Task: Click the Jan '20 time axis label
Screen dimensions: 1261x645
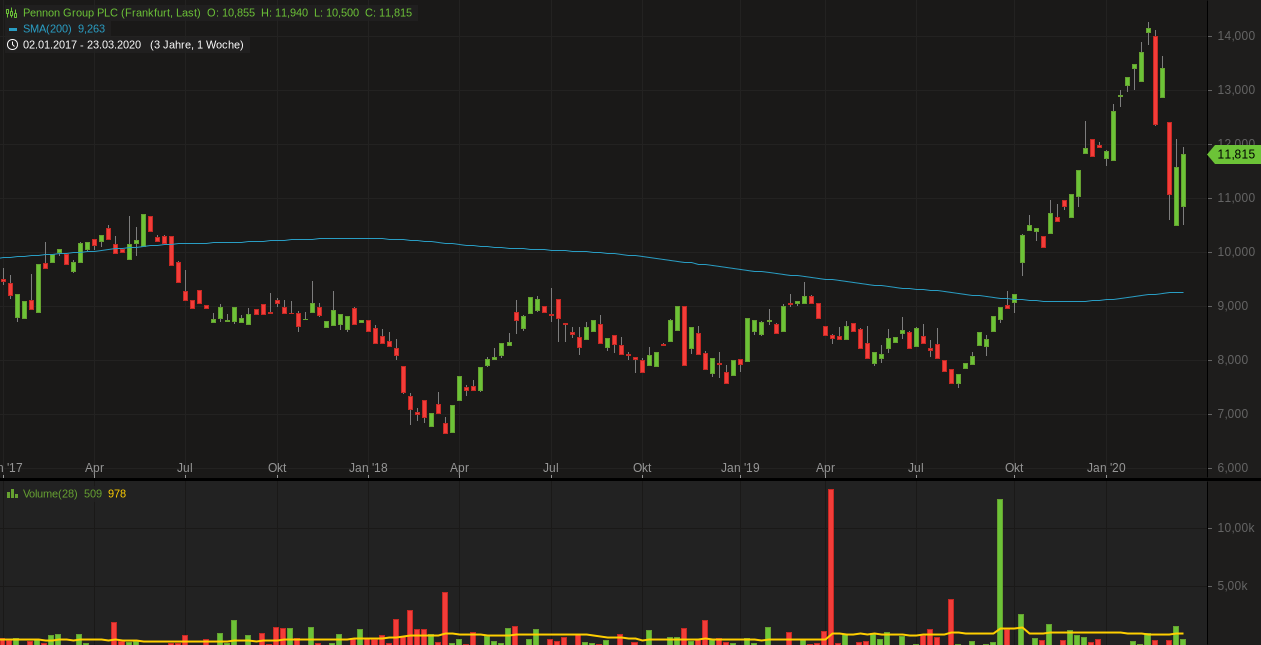Action: click(1106, 468)
